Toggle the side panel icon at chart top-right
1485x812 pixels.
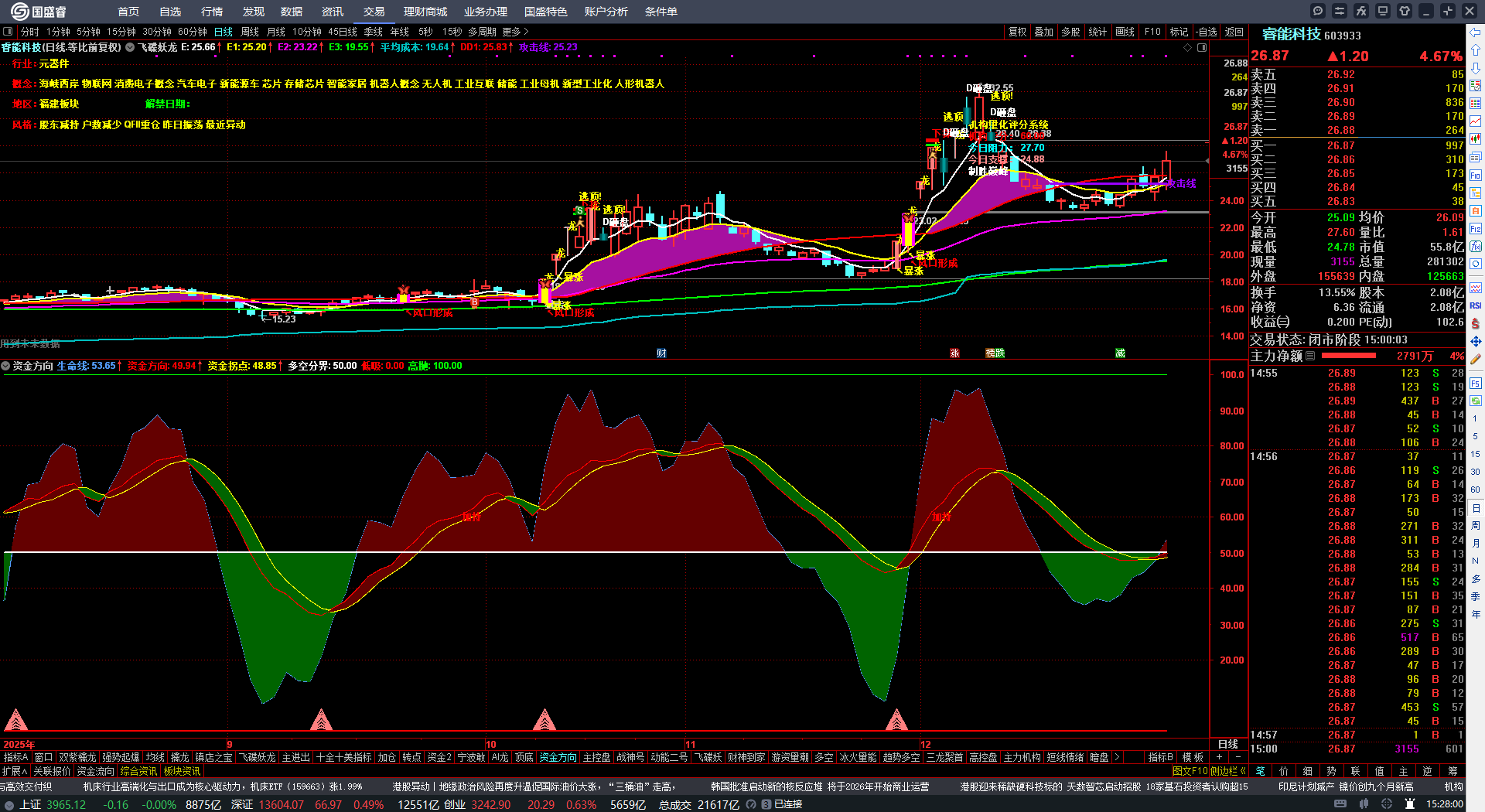tap(1202, 47)
